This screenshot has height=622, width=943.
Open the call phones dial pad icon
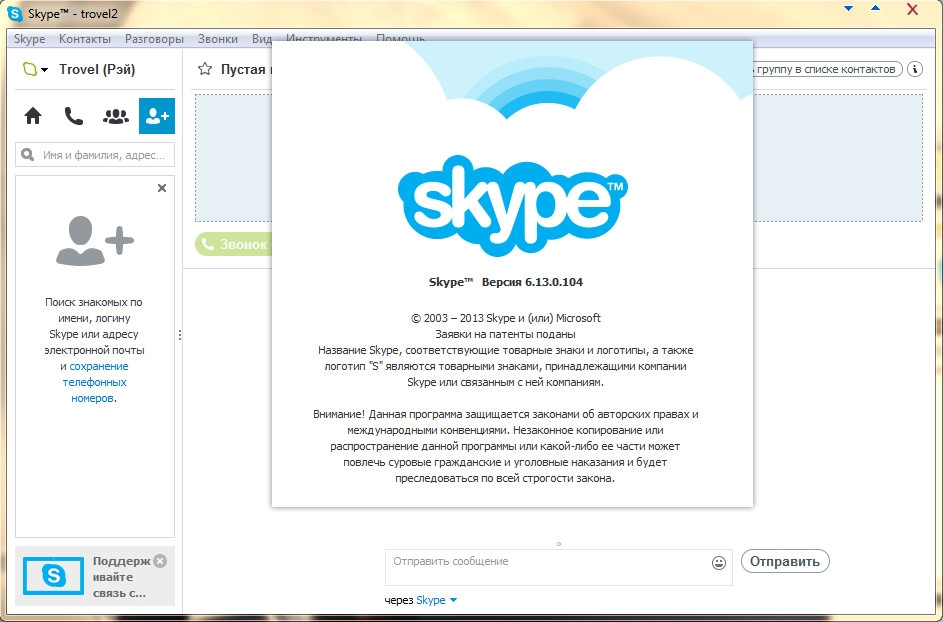tap(73, 115)
